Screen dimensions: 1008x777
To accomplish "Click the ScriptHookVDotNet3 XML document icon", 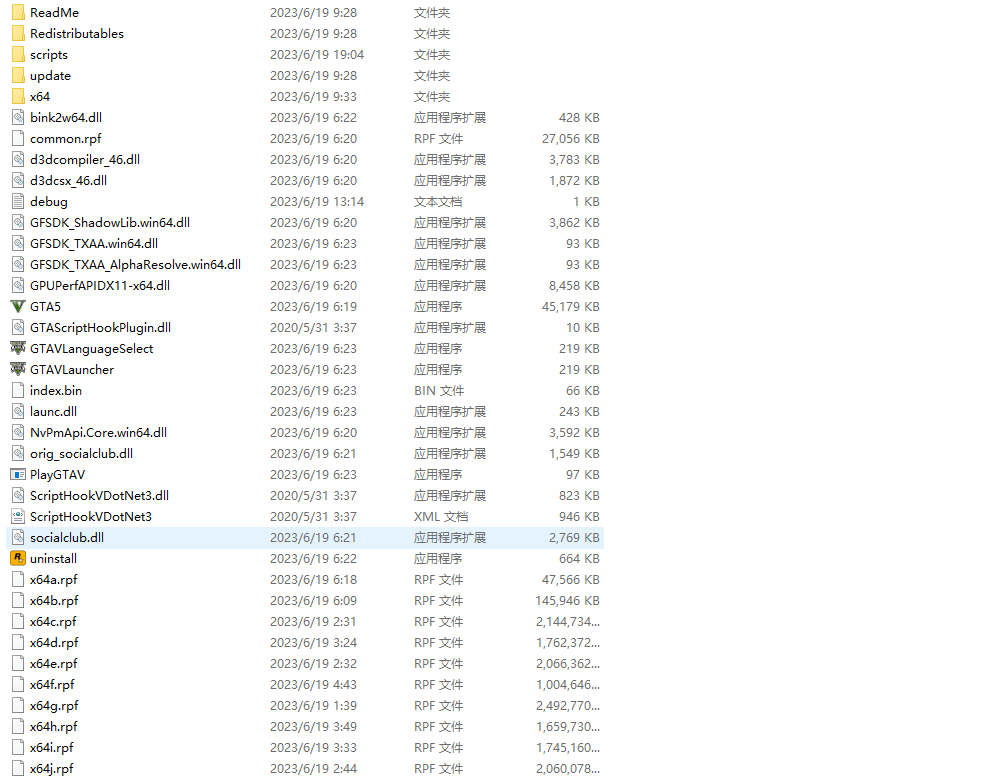I will tap(18, 516).
